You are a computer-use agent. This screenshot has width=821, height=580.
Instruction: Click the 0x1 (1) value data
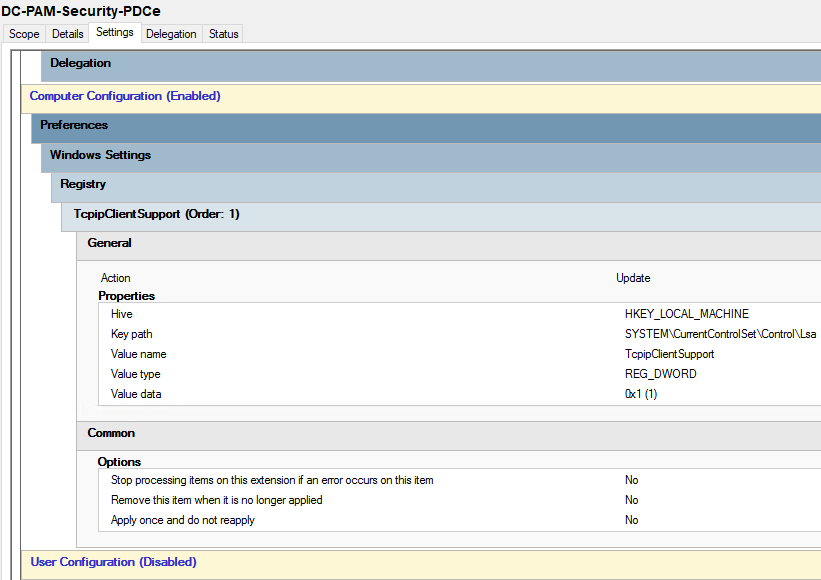[x=641, y=394]
